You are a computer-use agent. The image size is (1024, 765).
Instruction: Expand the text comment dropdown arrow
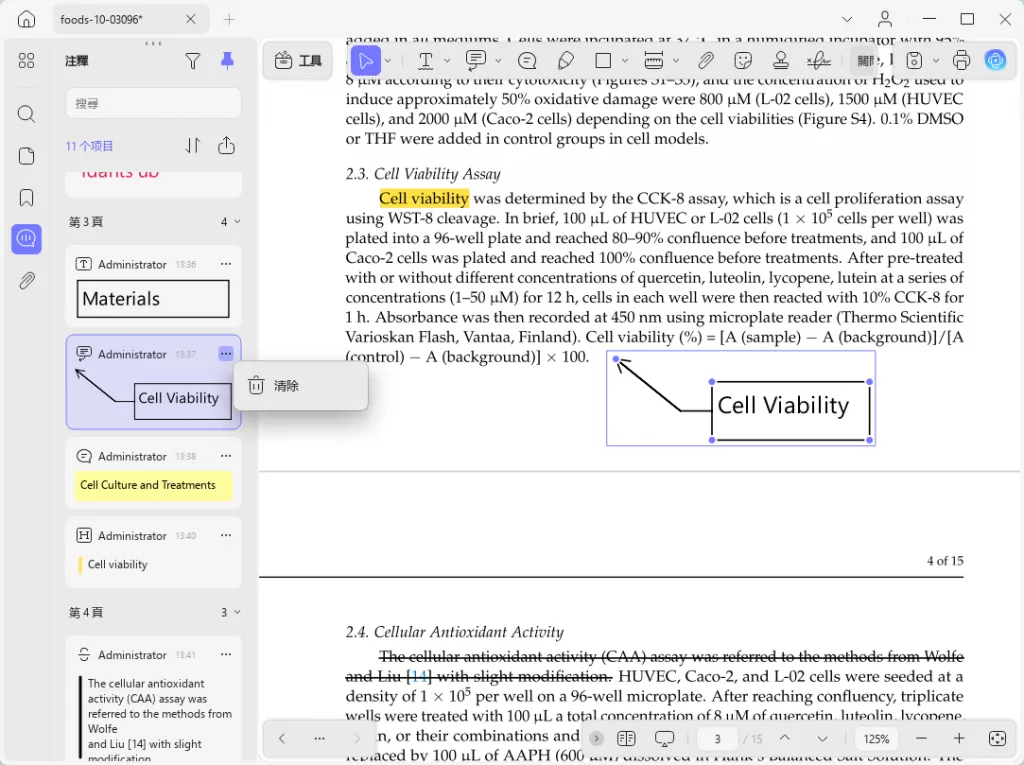click(498, 61)
